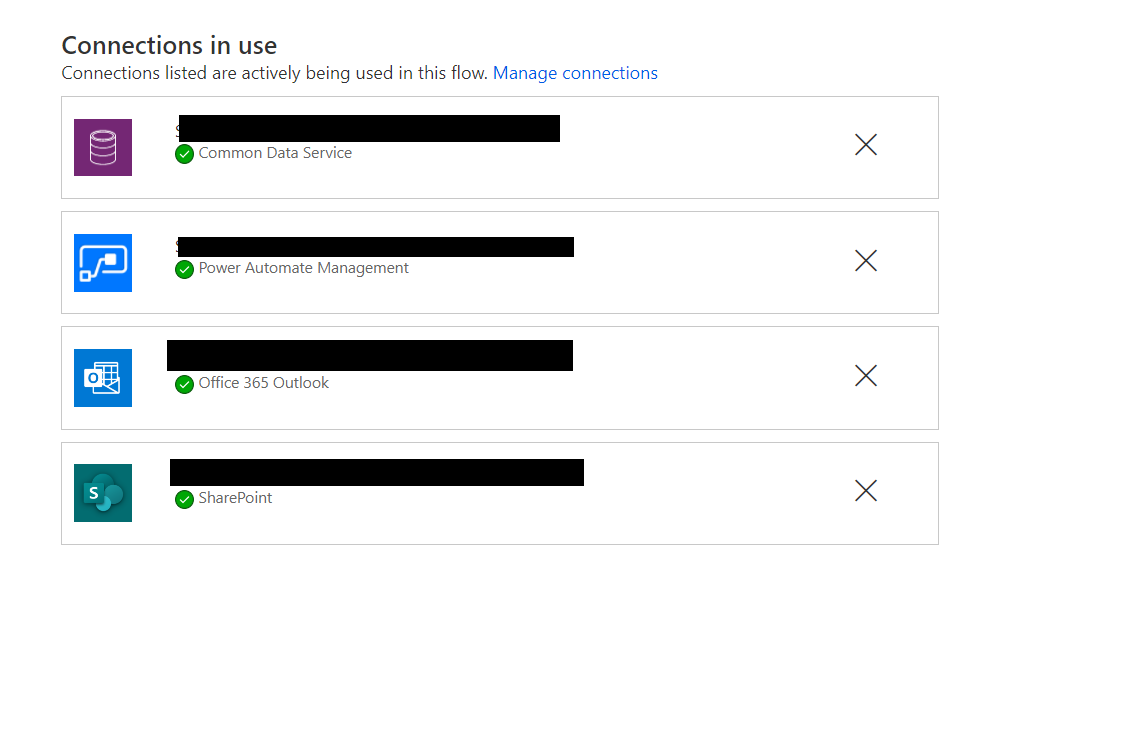Click the green checkmark next to SharePoint
This screenshot has width=1136, height=738.
(184, 499)
